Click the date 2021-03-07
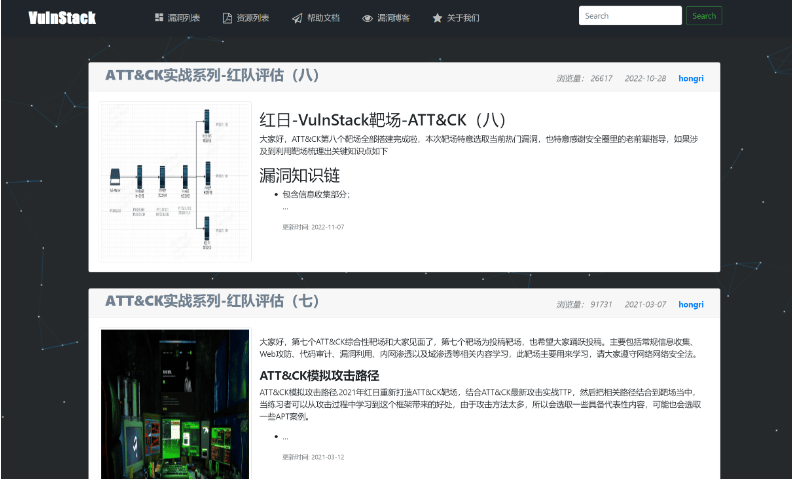The height and width of the screenshot is (479, 792). point(645,304)
